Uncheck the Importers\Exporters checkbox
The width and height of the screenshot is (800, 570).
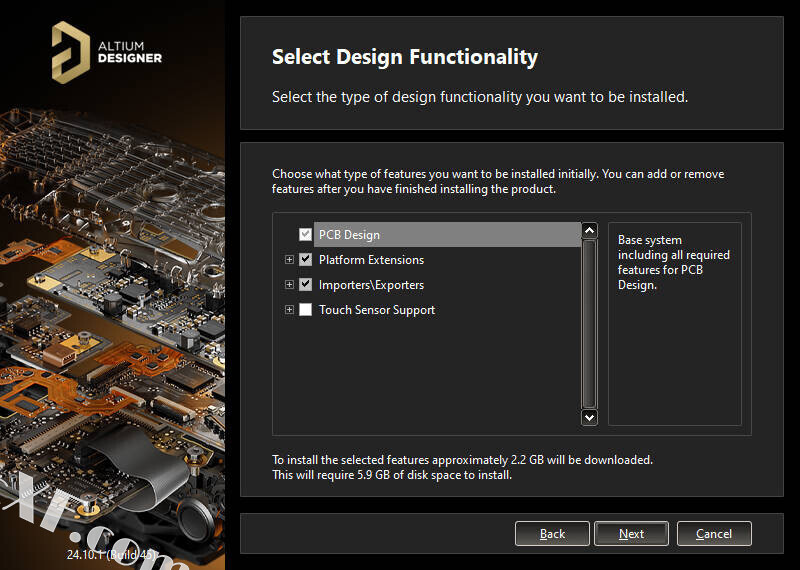pyautogui.click(x=305, y=284)
